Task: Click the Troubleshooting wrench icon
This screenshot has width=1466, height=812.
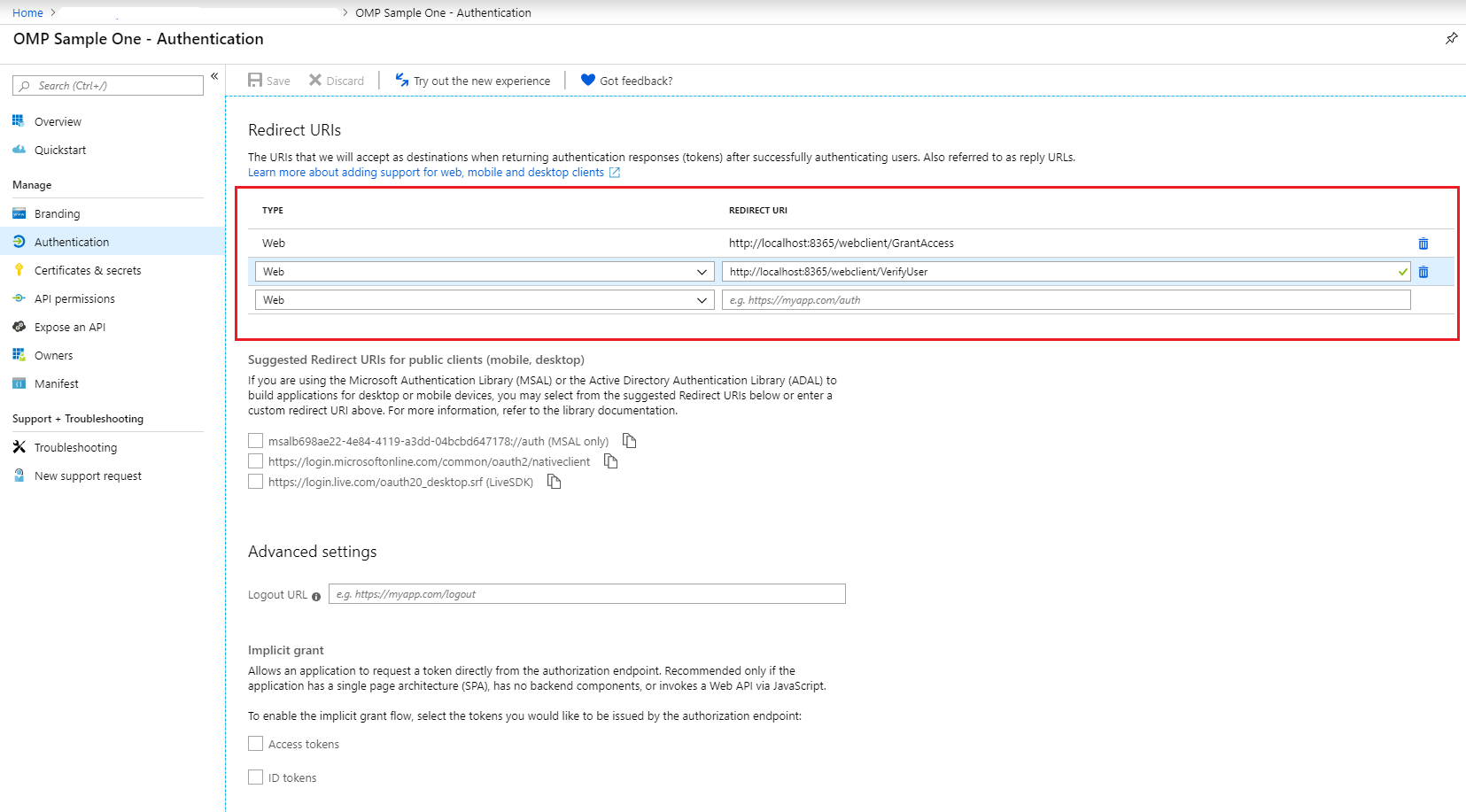Action: pos(19,447)
